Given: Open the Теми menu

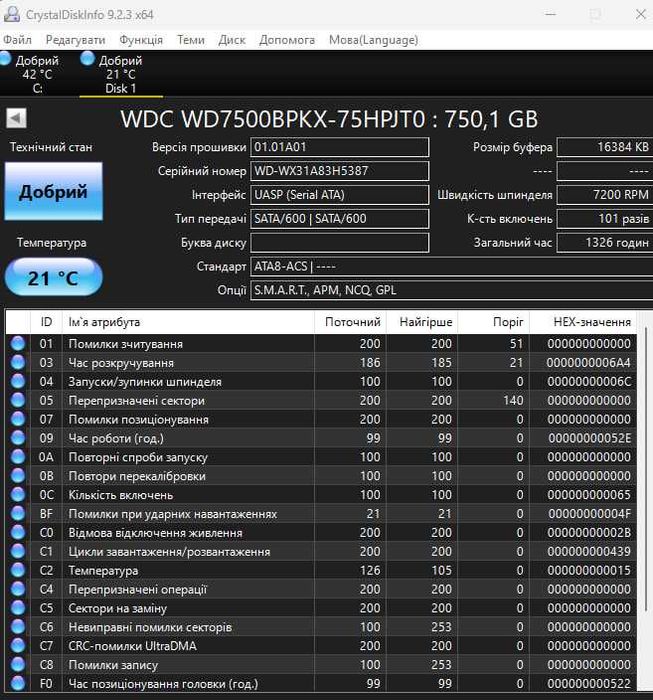Looking at the screenshot, I should [x=191, y=40].
